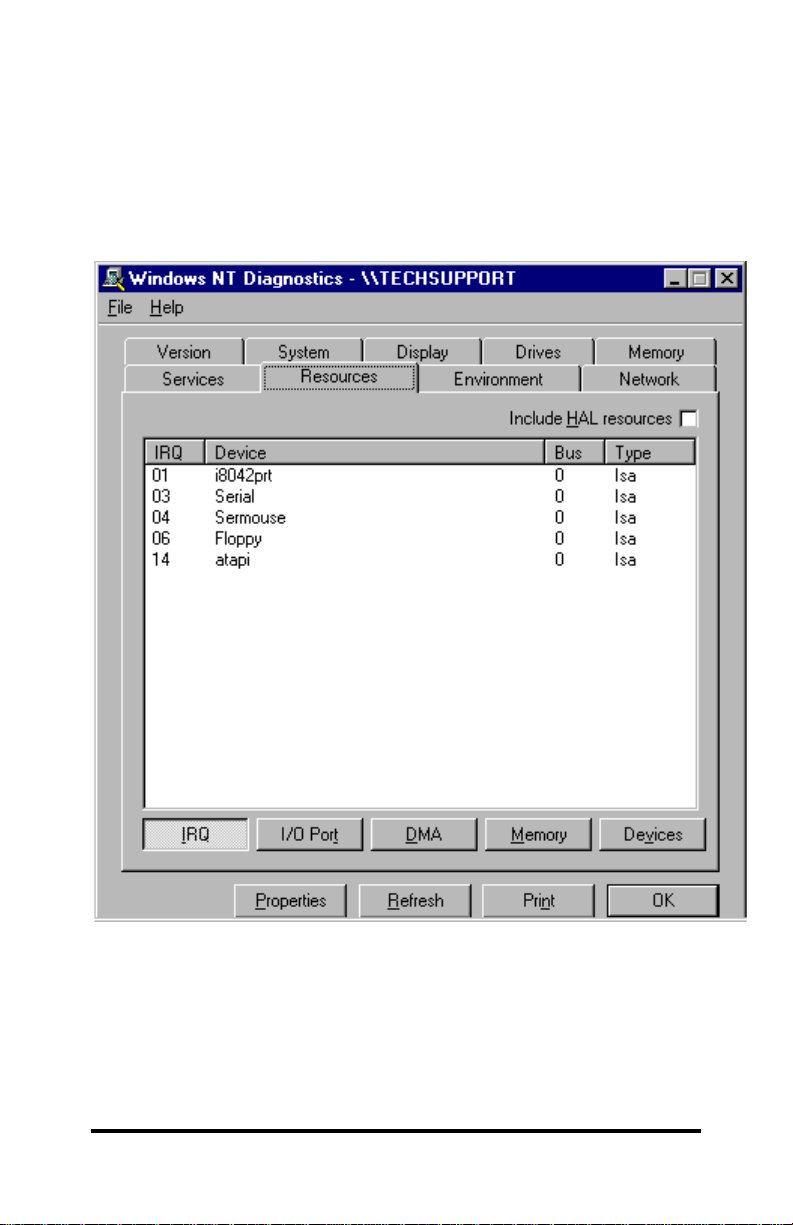The height and width of the screenshot is (1225, 793).
Task: Open Properties for the selected resource
Action: click(x=290, y=900)
